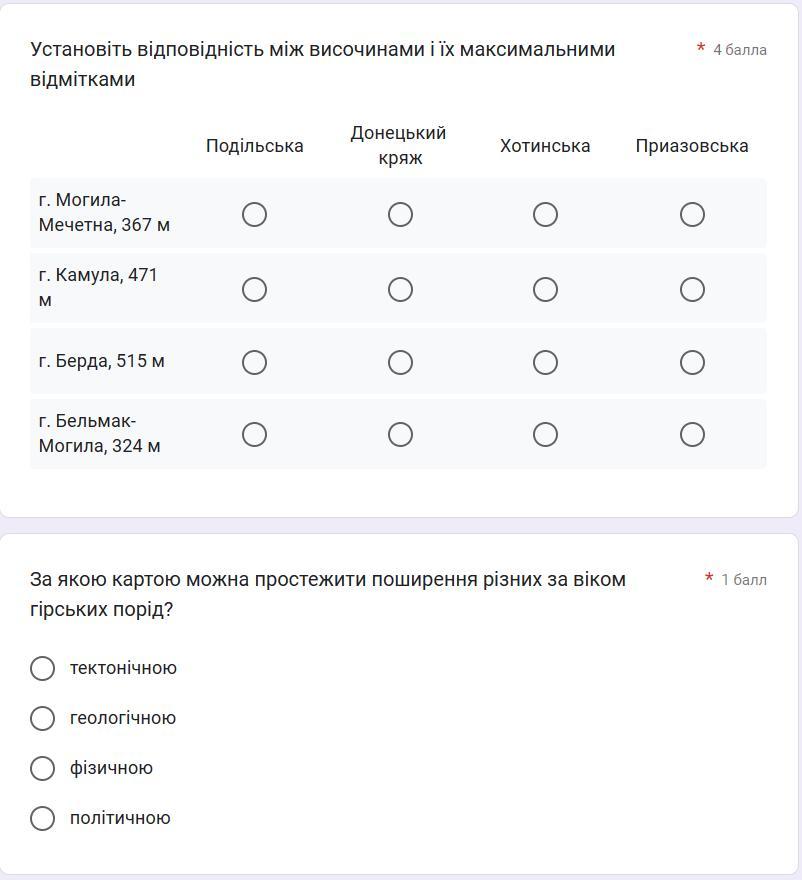Select Подільська for г. Могила-Мечетна
Viewport: 802px width, 880px height.
coord(254,214)
